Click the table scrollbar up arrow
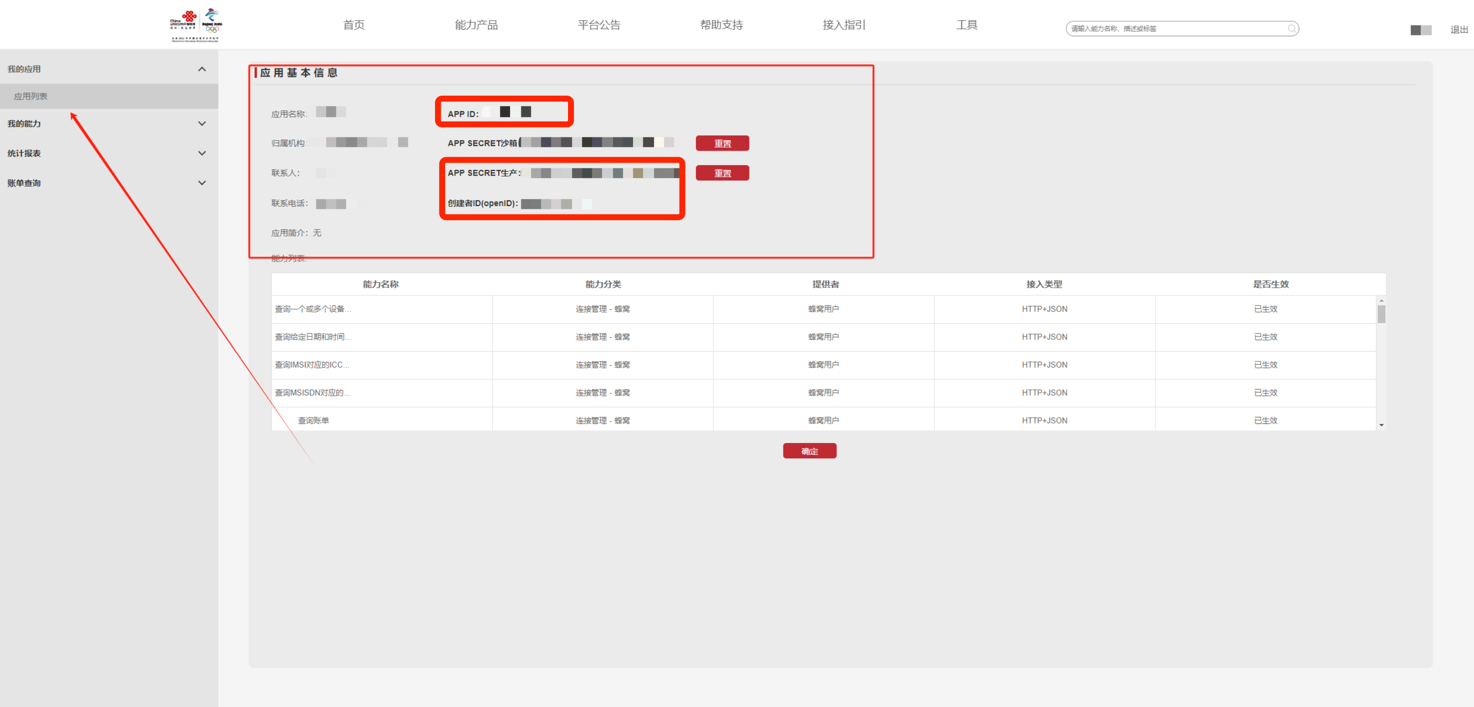 click(x=1381, y=301)
